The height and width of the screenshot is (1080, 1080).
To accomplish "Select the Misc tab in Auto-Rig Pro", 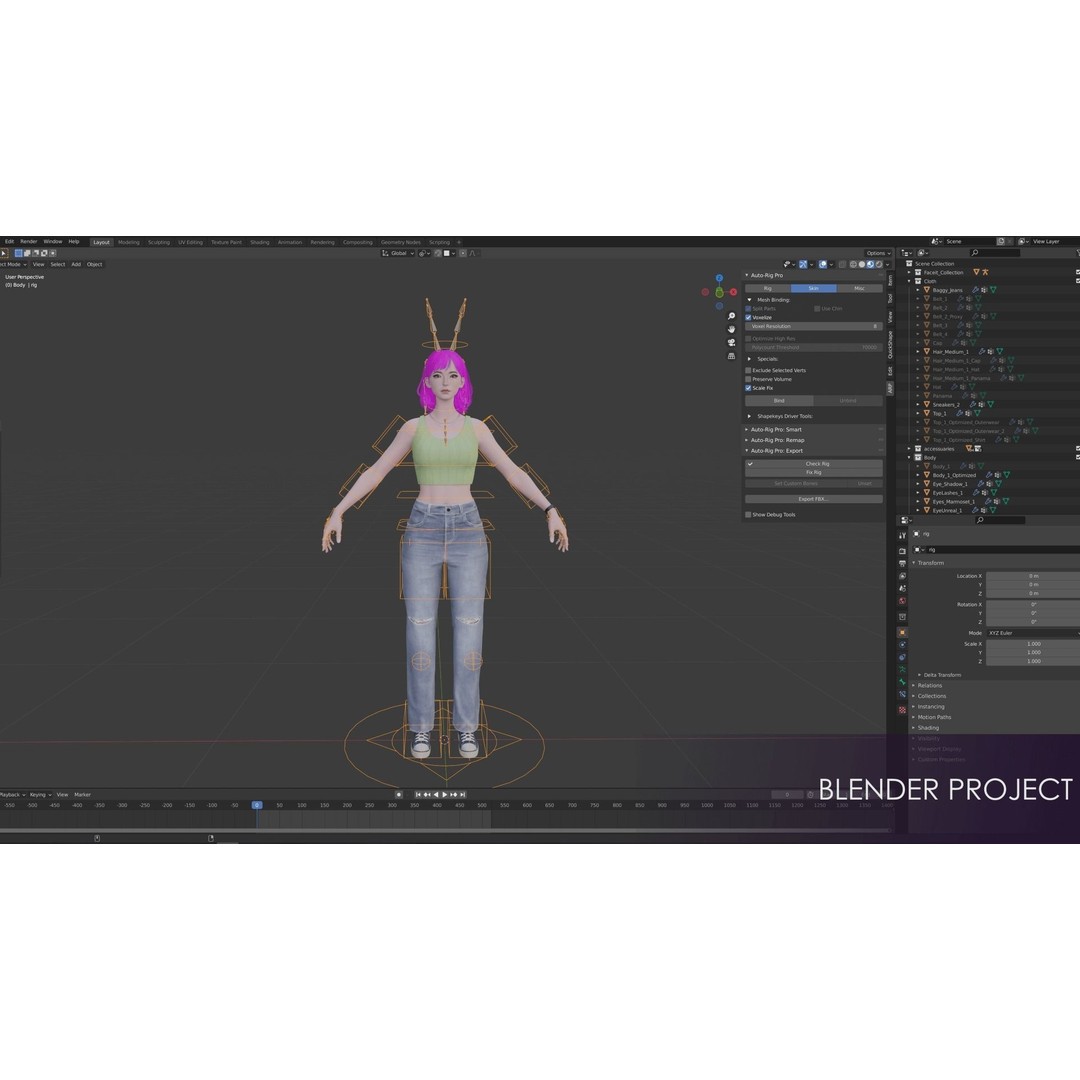I will click(x=860, y=289).
